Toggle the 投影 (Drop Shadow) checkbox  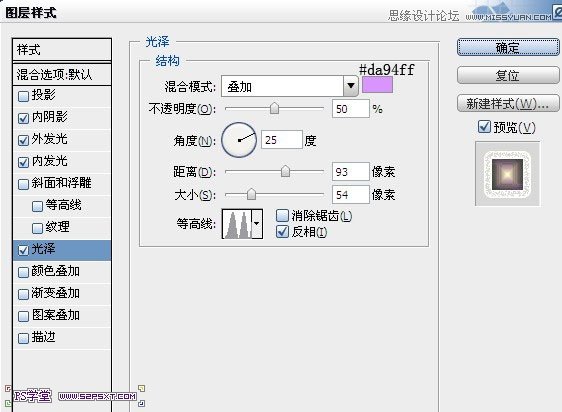23,96
